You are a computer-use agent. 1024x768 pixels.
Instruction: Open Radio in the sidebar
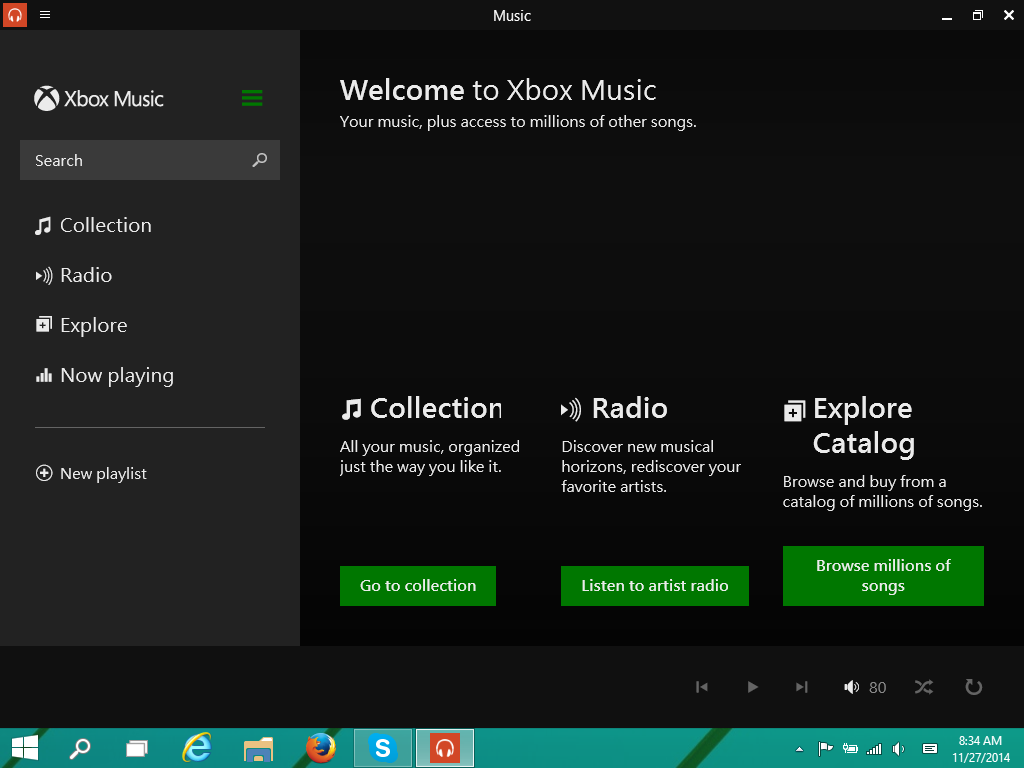[x=74, y=275]
